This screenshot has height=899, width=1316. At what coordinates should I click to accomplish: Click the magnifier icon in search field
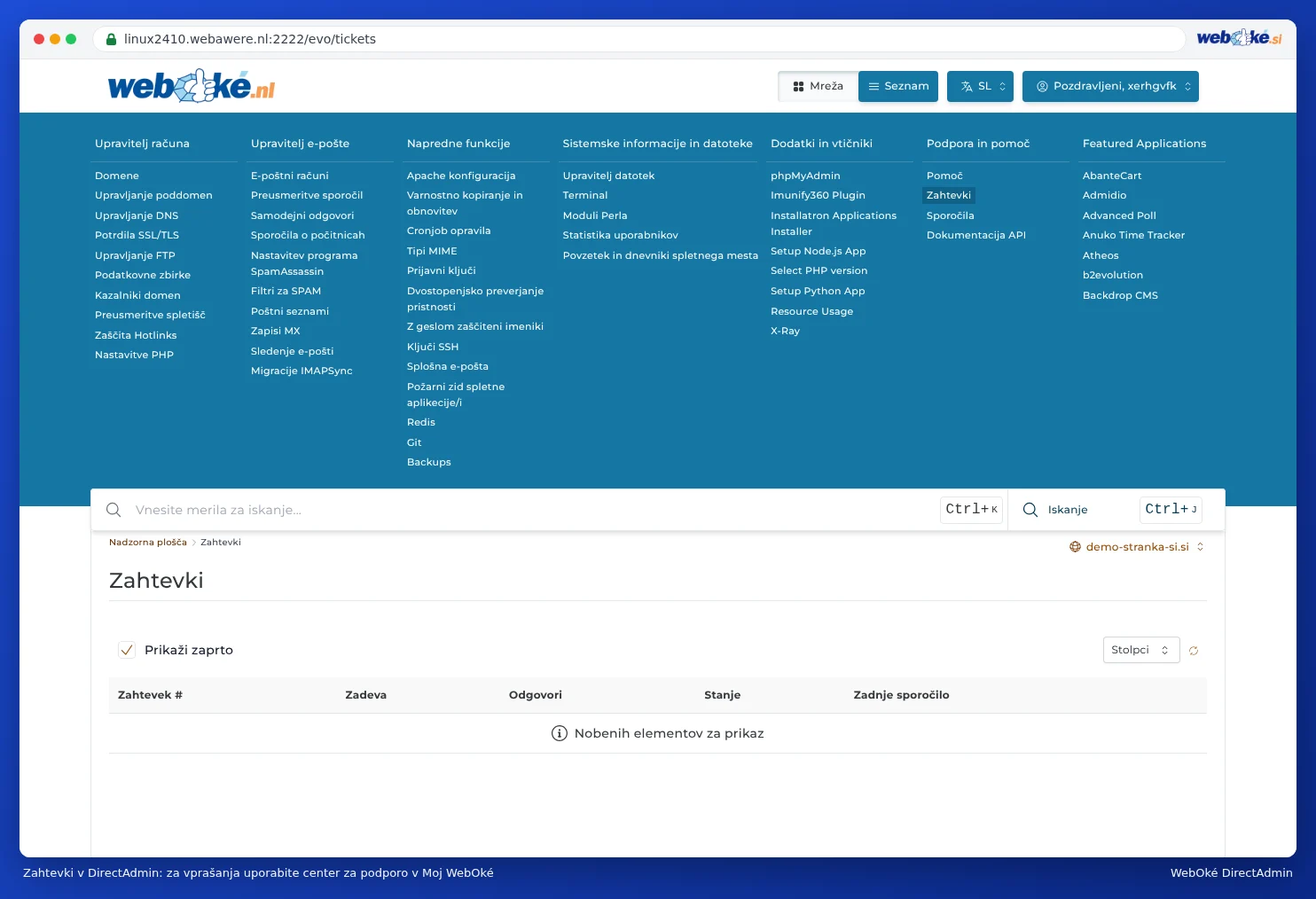(114, 510)
